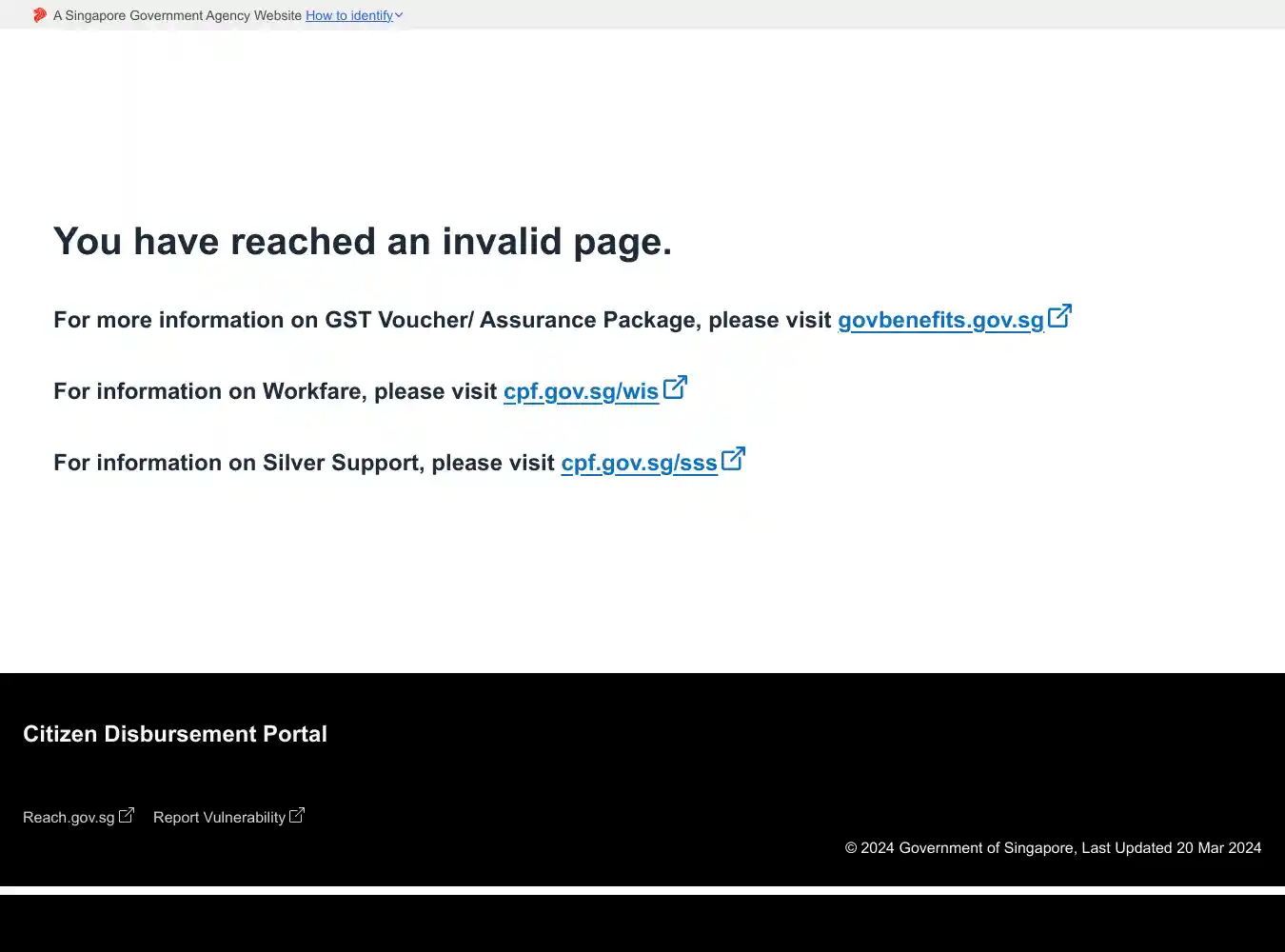Click the Singapore lion head crest icon
Image resolution: width=1285 pixels, height=952 pixels.
pos(39,15)
